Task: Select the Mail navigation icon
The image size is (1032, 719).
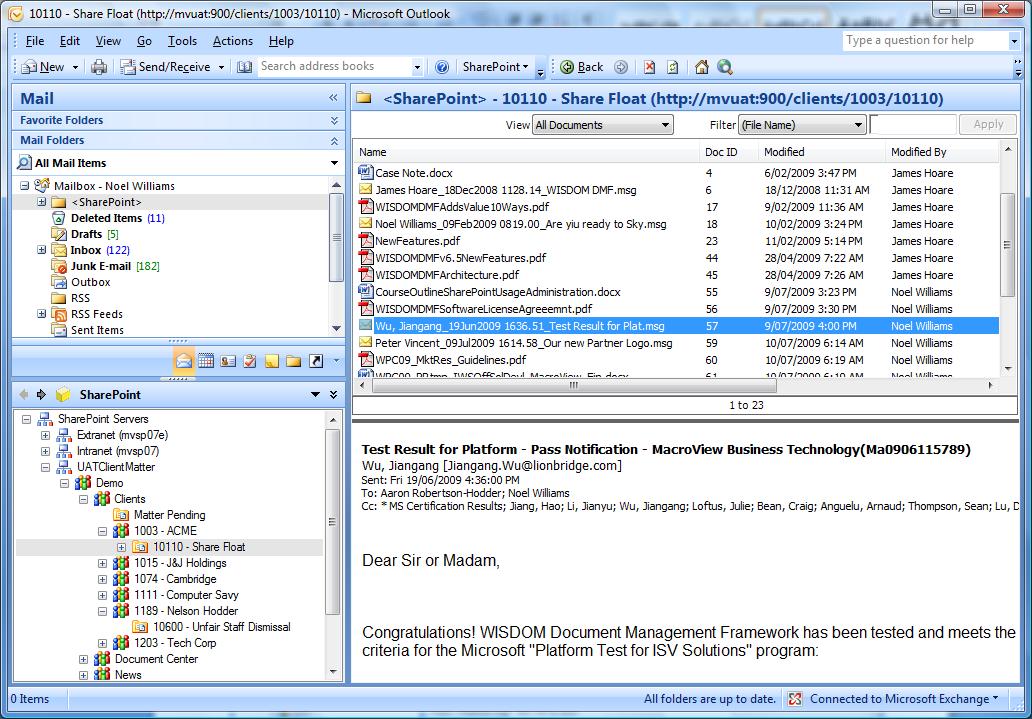Action: click(x=184, y=361)
